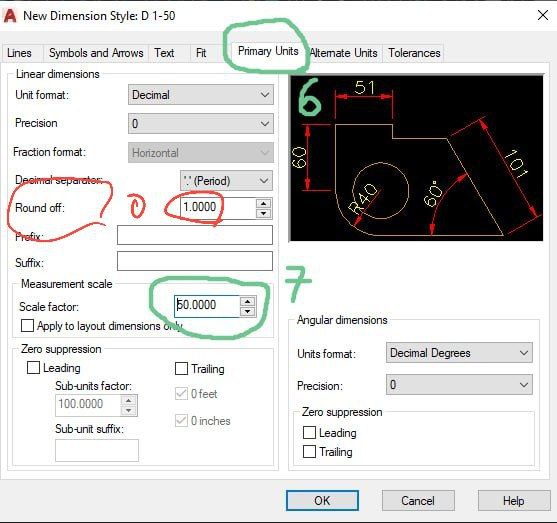Expand the linear Precision dropdown
This screenshot has width=557, height=523.
point(201,124)
